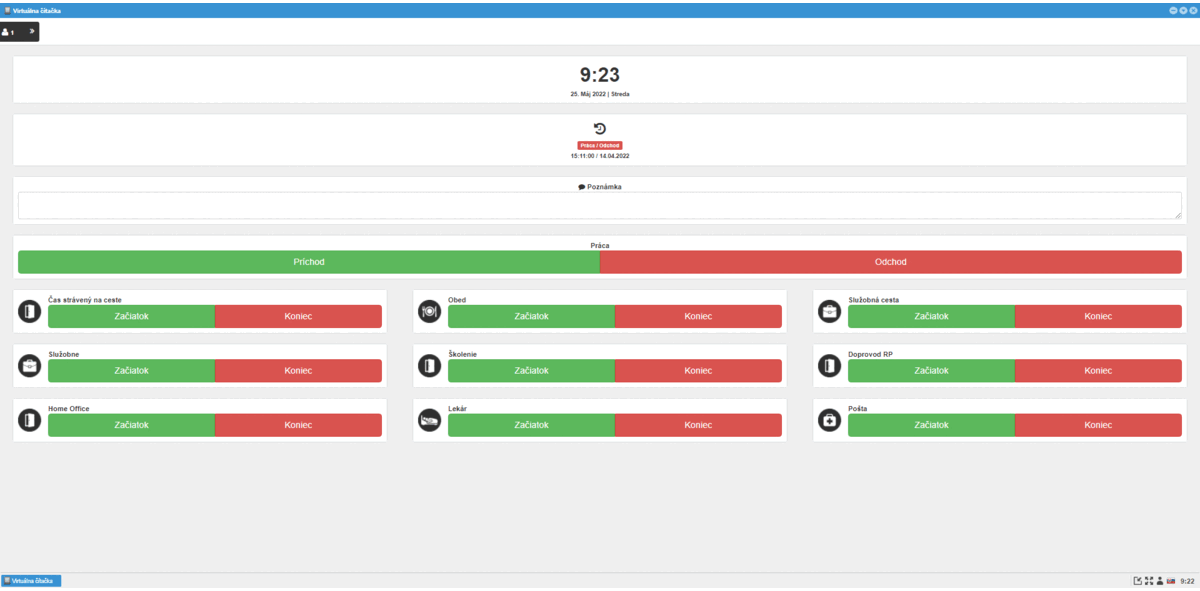Click the fullscreen arrows tray icon
This screenshot has width=1200, height=591.
[1149, 580]
